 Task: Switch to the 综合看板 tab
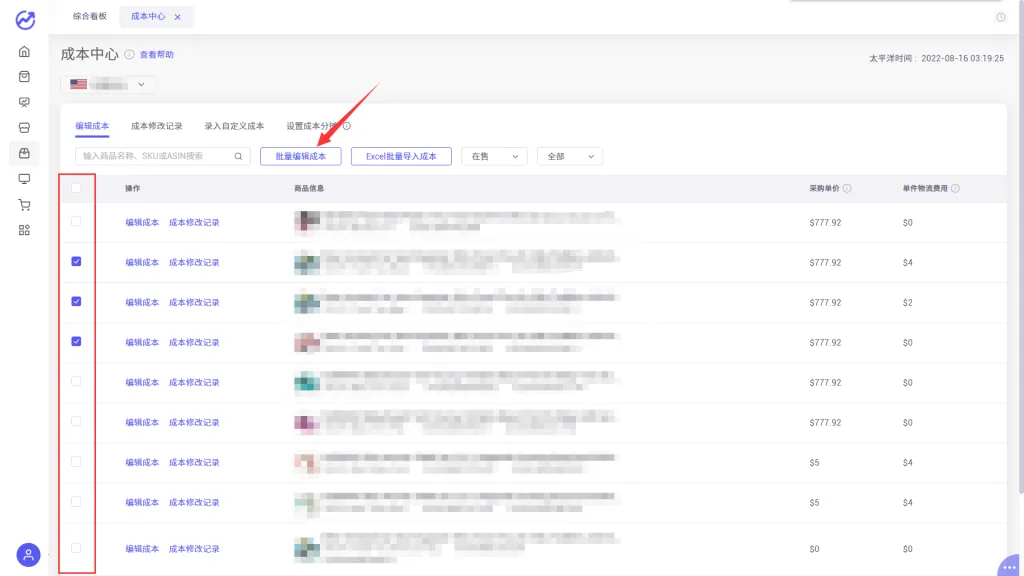click(x=89, y=16)
